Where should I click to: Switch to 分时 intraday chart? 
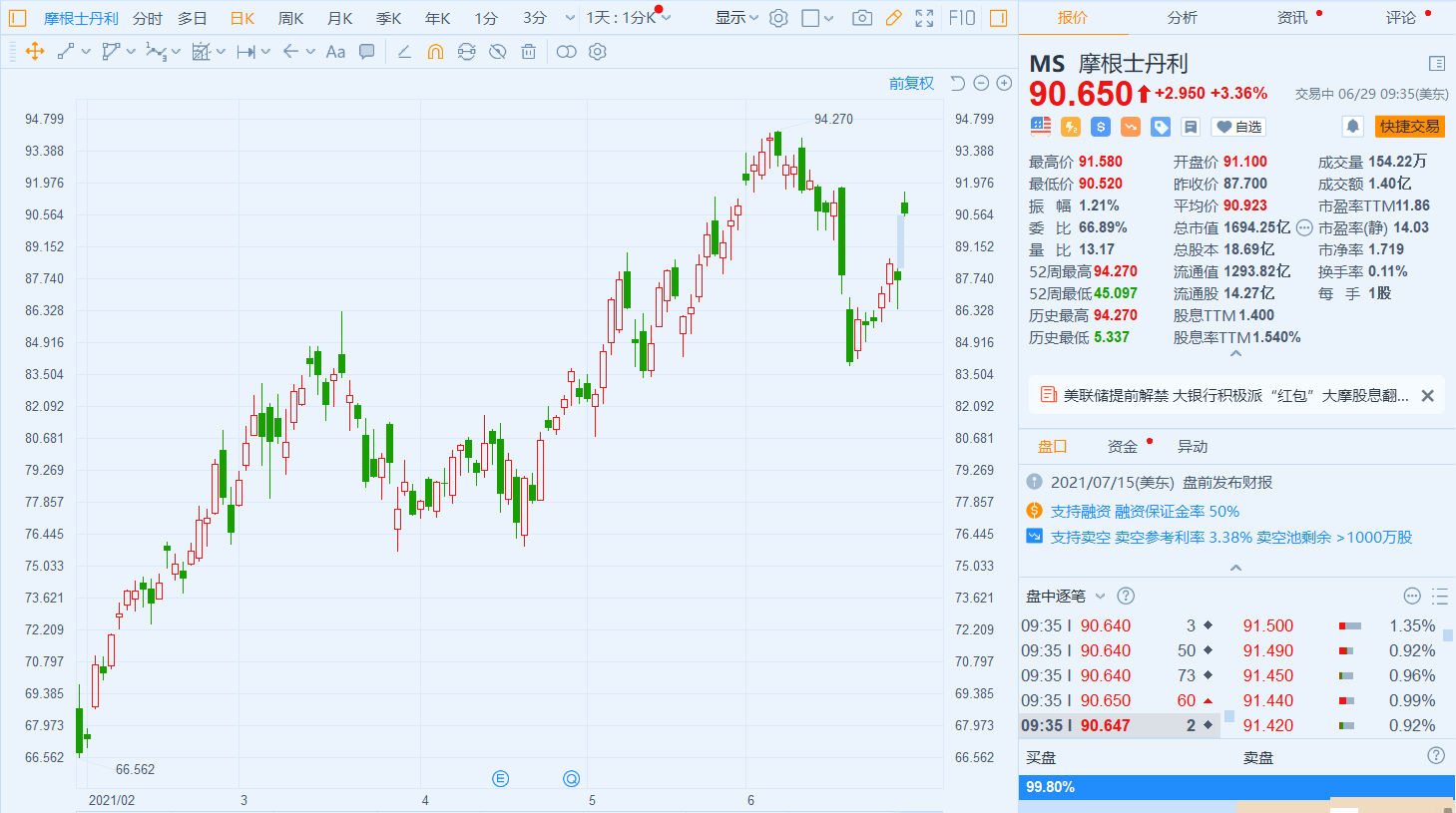(148, 18)
